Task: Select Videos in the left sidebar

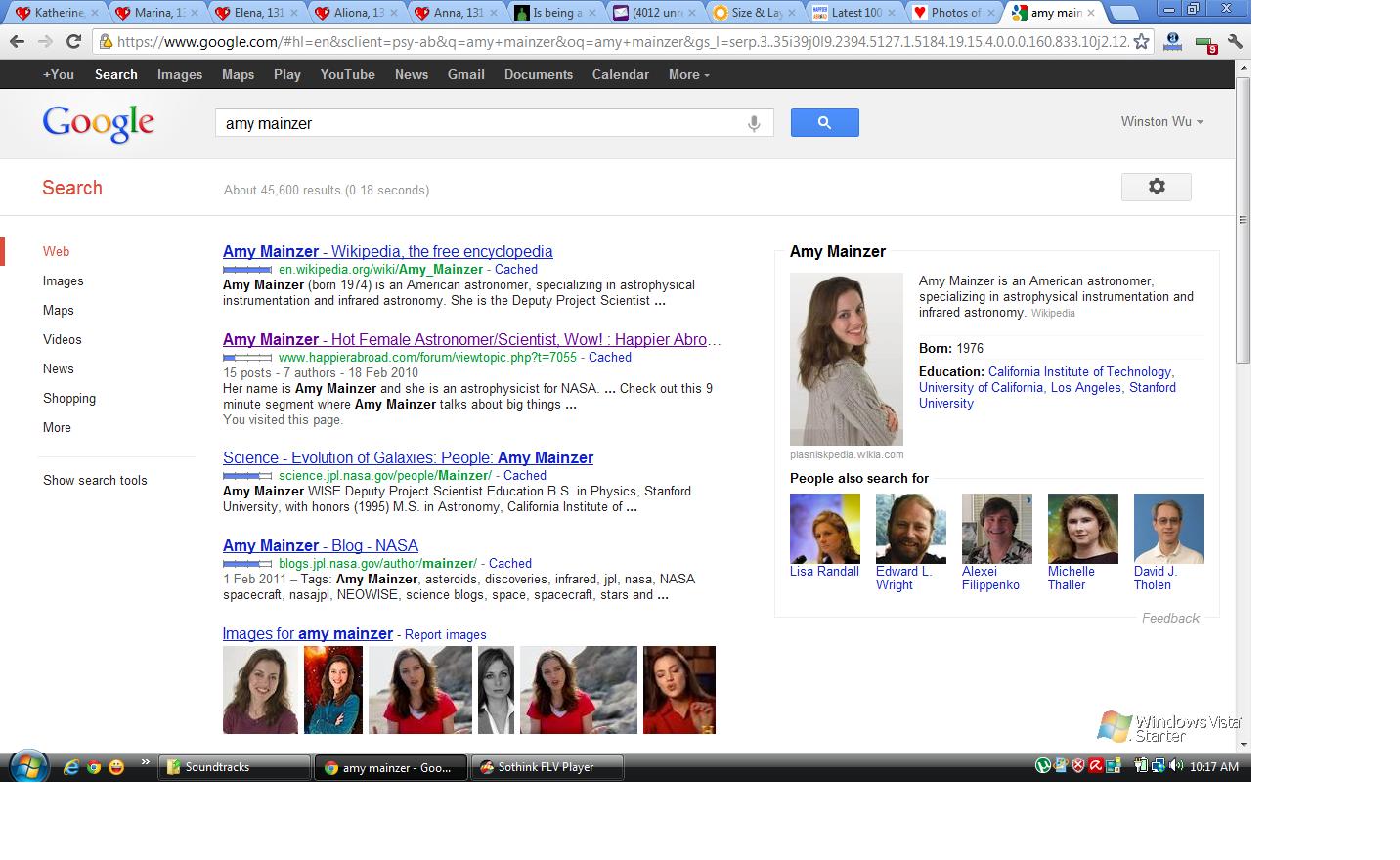Action: [63, 339]
